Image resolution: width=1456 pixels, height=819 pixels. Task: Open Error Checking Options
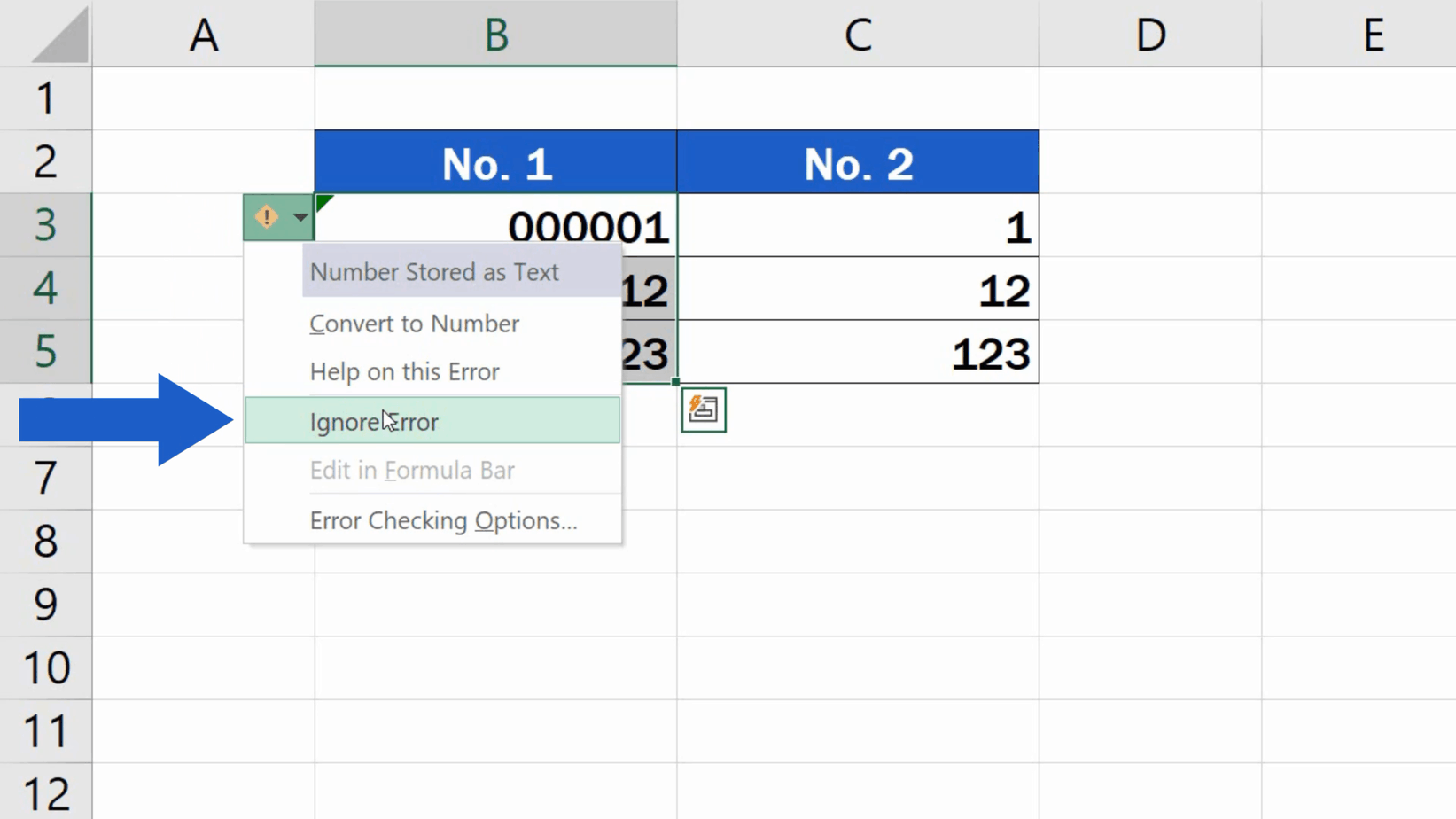click(443, 520)
